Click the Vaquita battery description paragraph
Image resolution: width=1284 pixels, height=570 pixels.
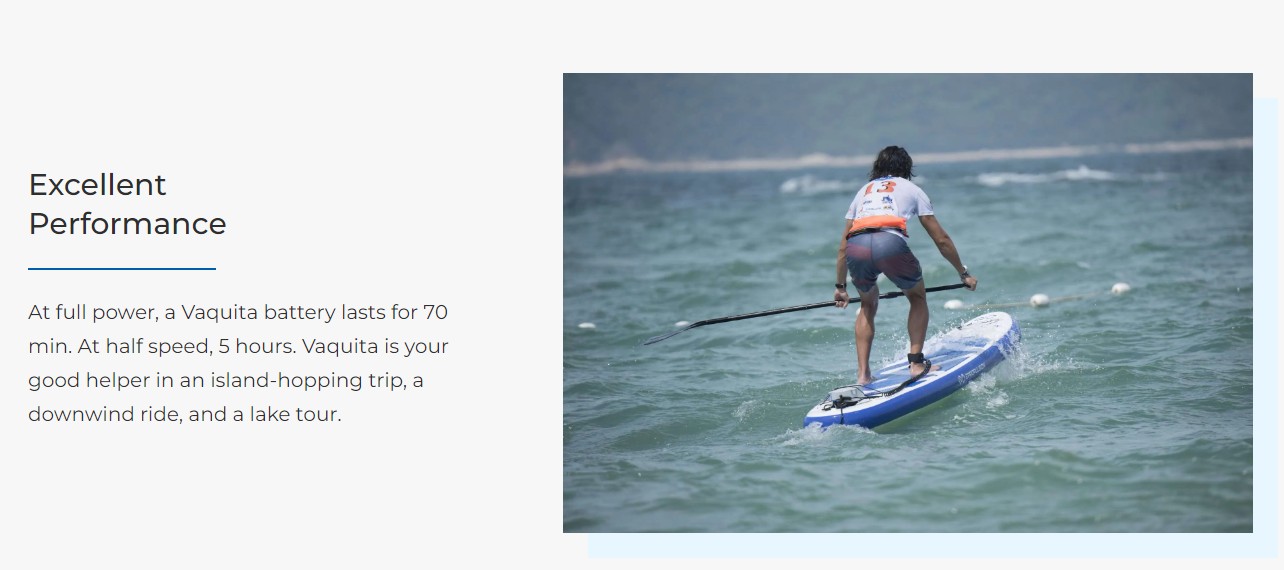coord(238,363)
